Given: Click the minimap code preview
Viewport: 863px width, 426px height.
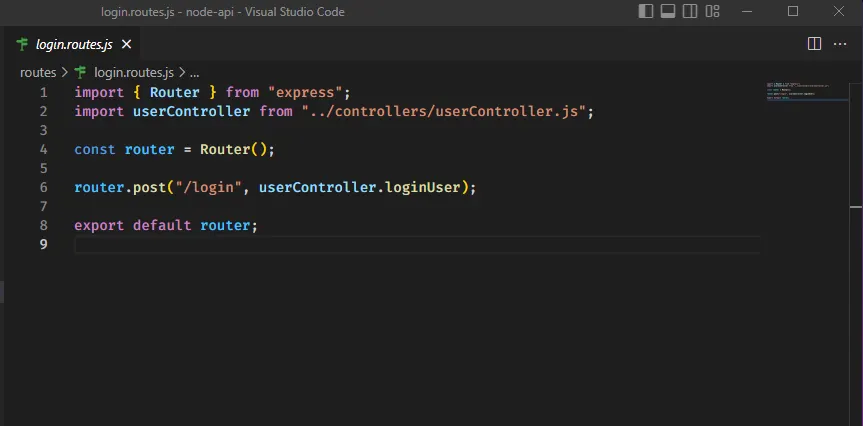Looking at the screenshot, I should pyautogui.click(x=806, y=91).
